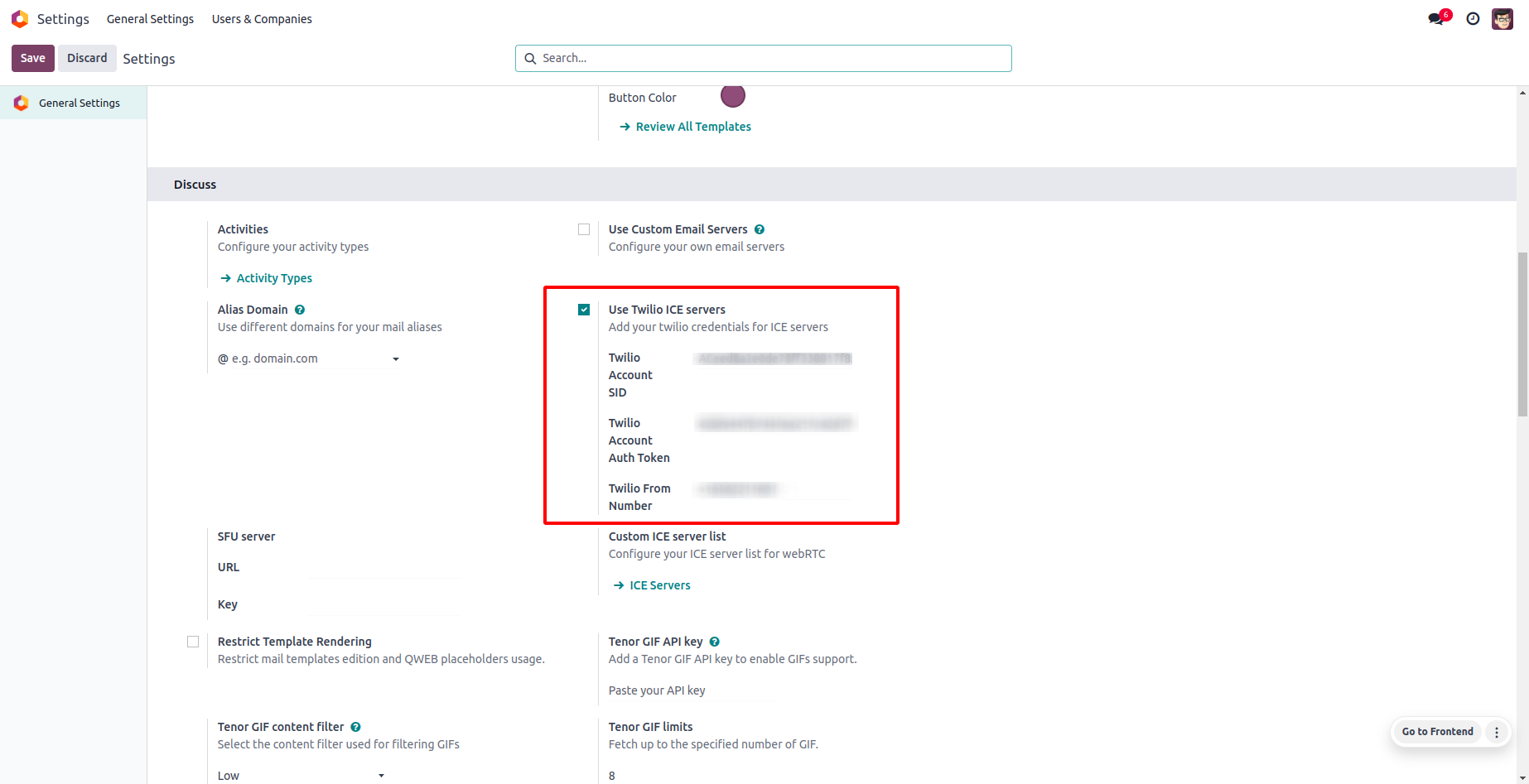Image resolution: width=1529 pixels, height=784 pixels.
Task: Click Tenor GIF content filter help icon
Action: (x=355, y=727)
